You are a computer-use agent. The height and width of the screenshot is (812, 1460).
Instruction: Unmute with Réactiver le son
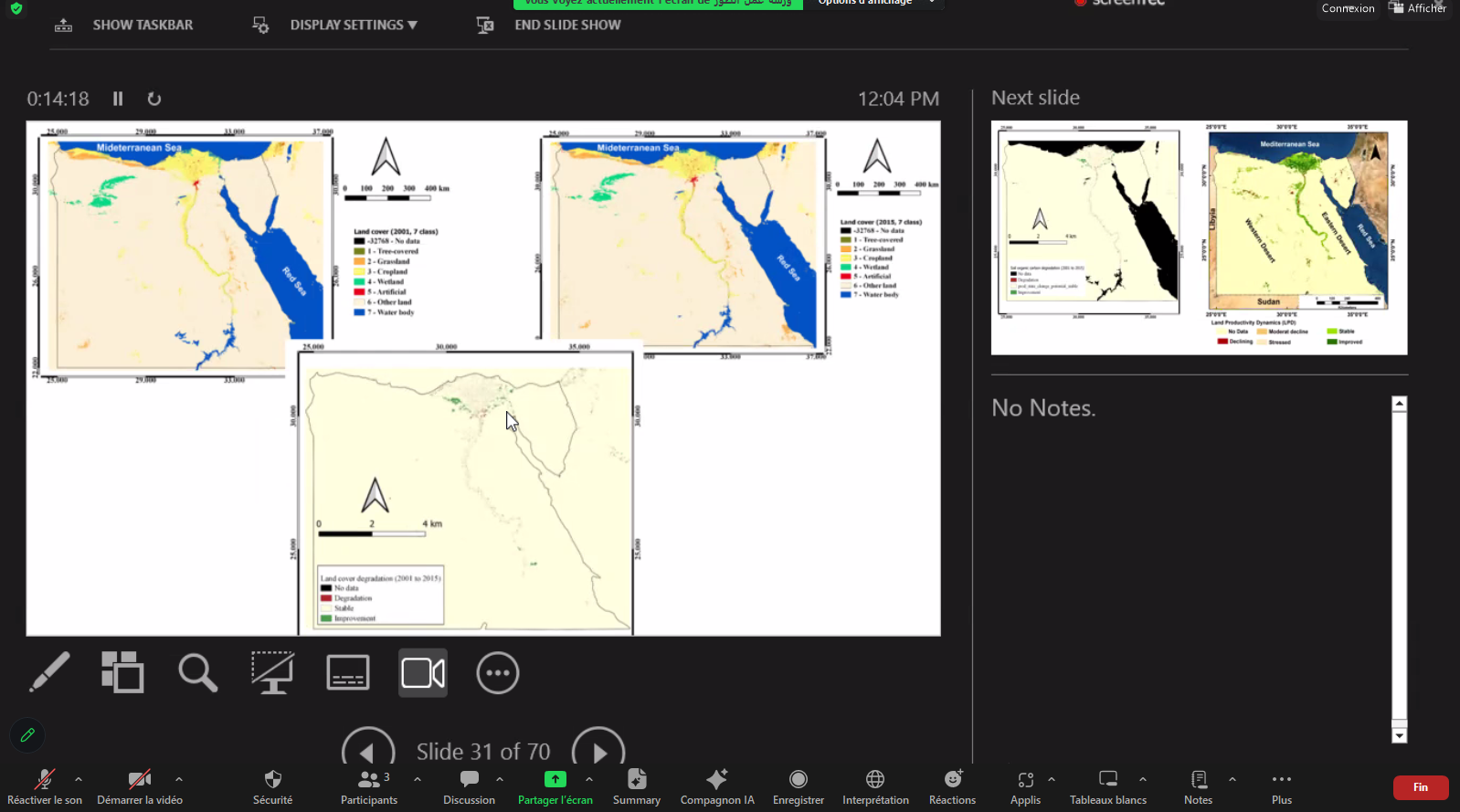coord(44,786)
